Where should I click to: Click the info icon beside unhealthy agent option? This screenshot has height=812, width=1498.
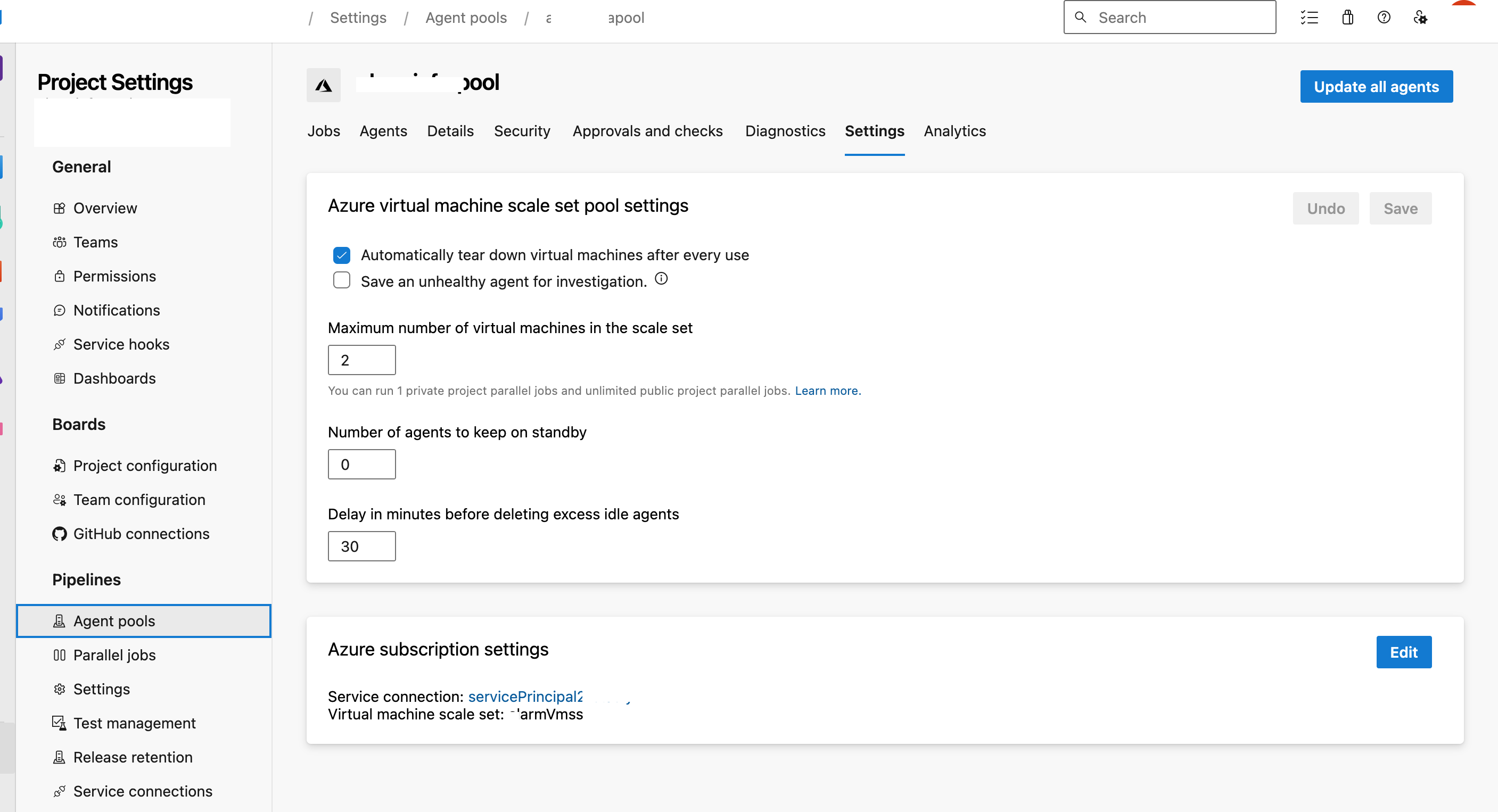point(661,278)
